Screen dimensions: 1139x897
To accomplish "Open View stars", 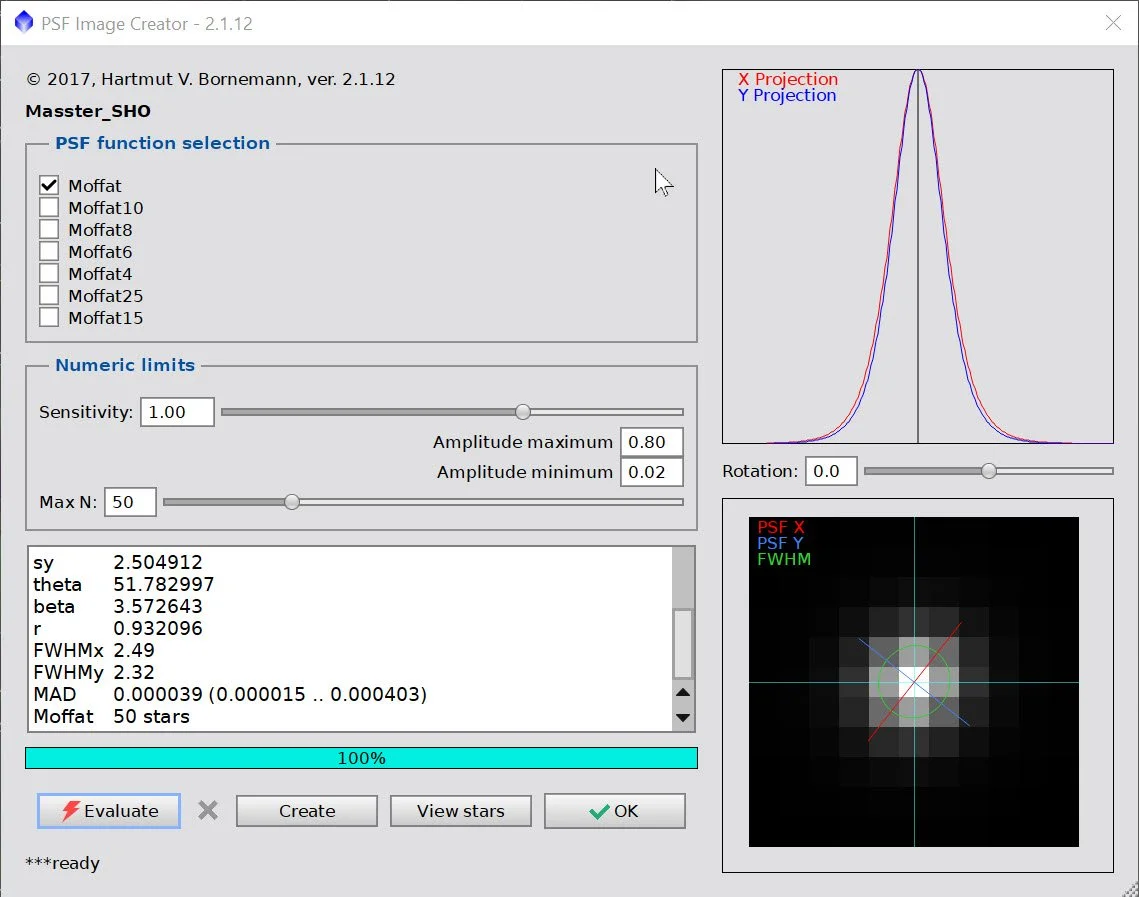I will pos(461,811).
